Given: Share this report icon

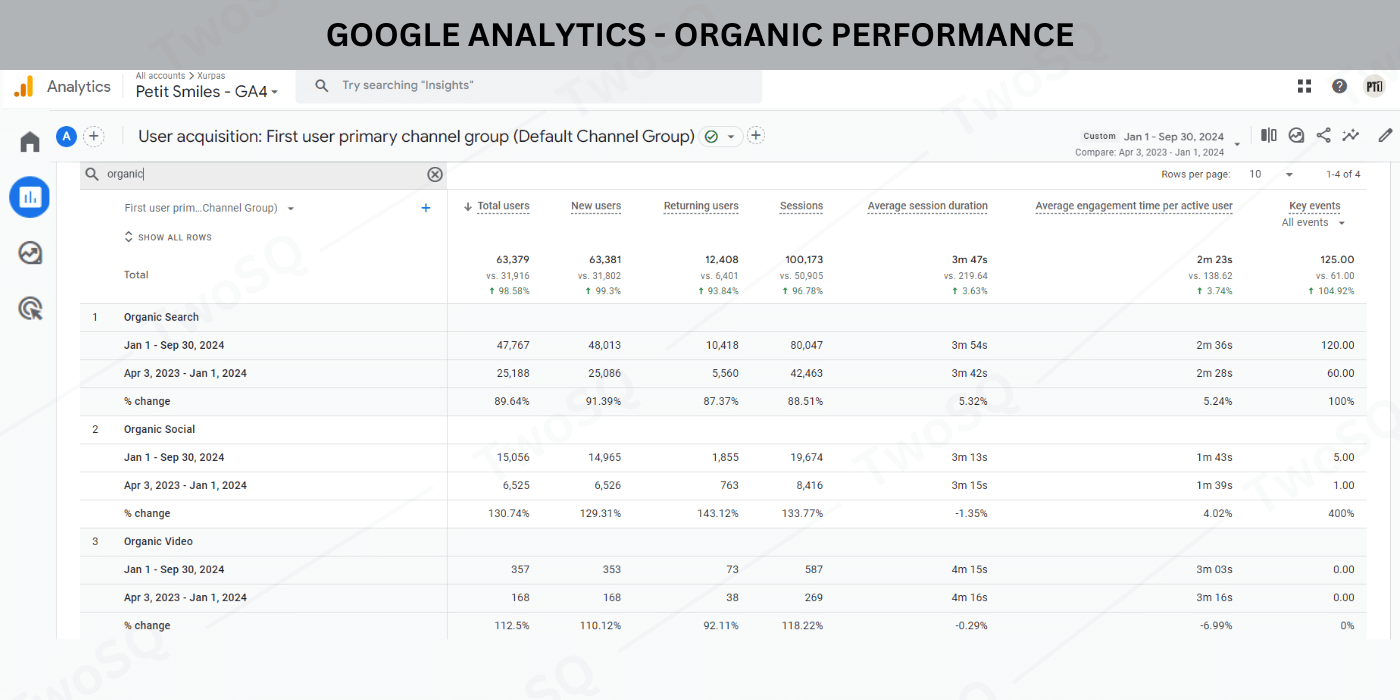Looking at the screenshot, I should coord(1323,135).
